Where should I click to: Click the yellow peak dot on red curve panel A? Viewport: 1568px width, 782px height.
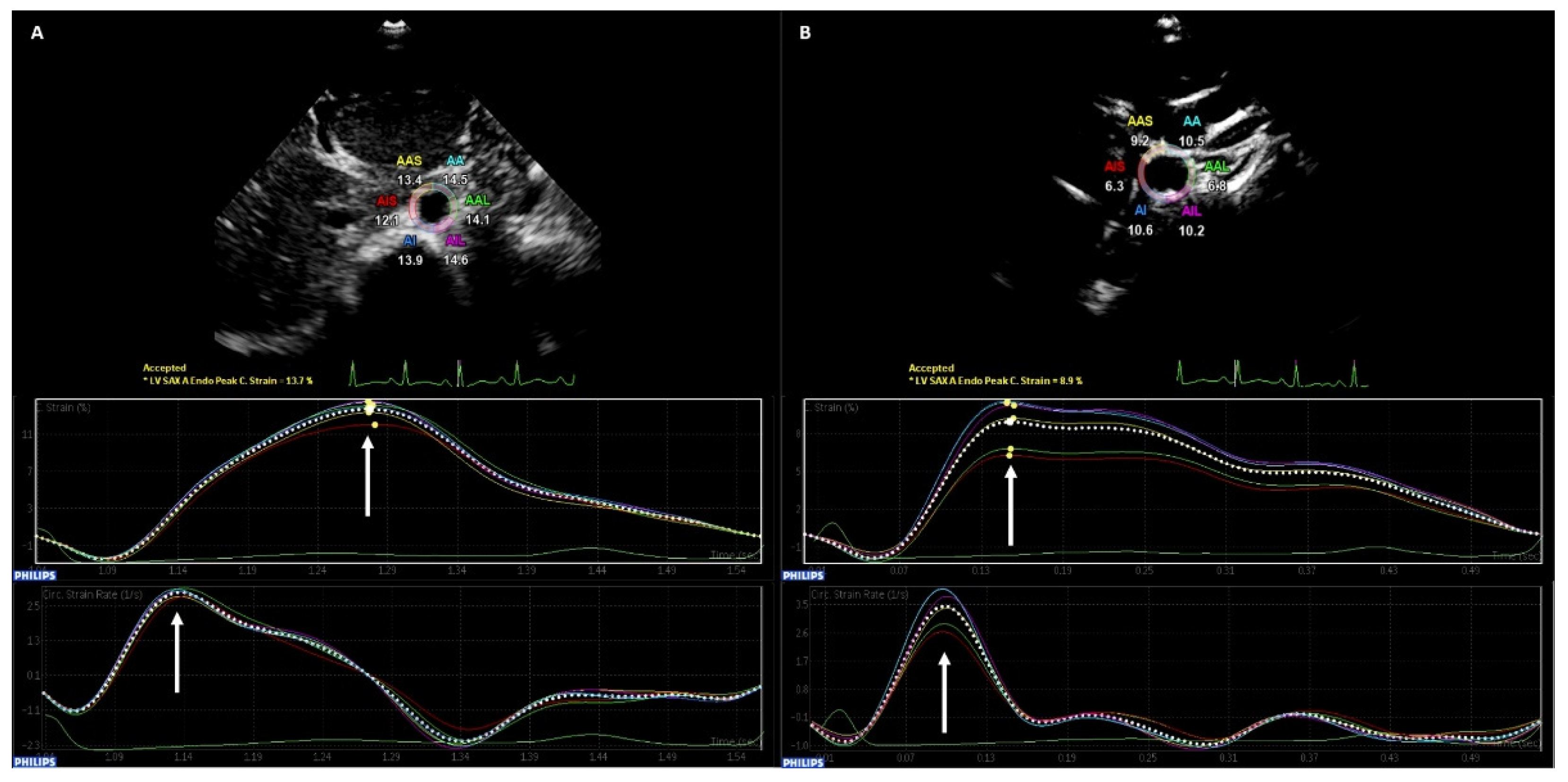375,425
